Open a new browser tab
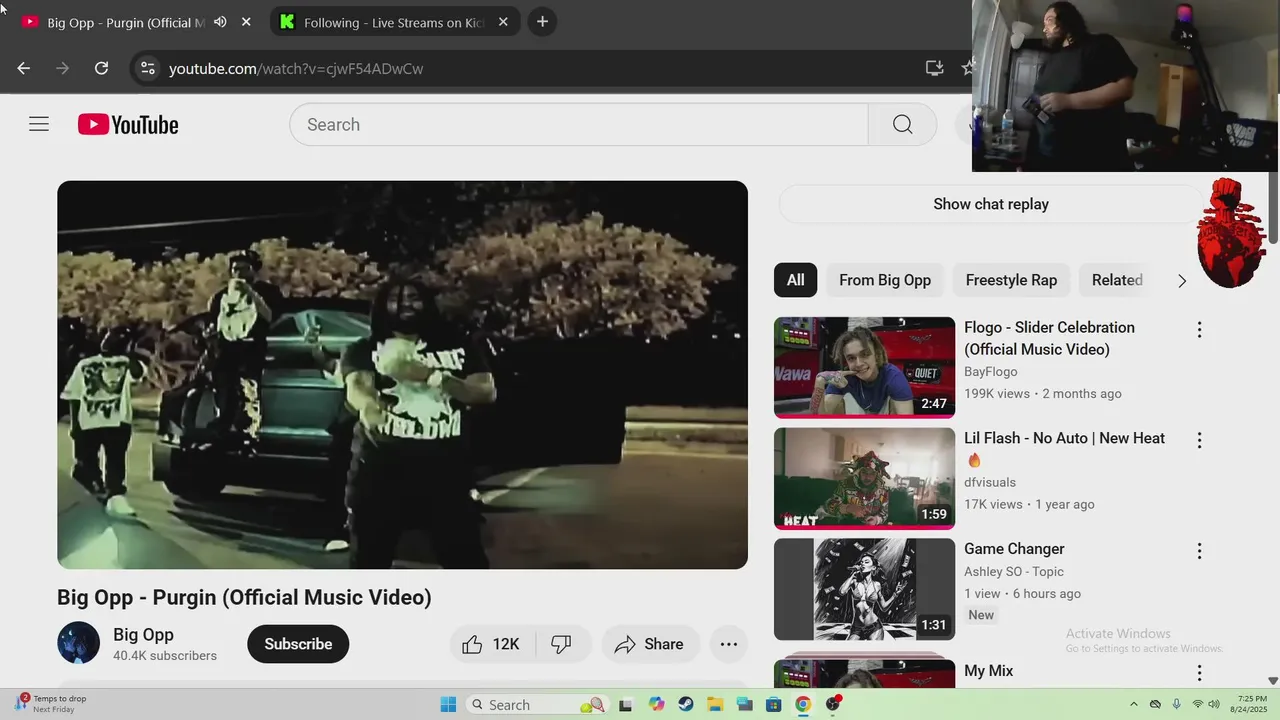 coord(542,22)
